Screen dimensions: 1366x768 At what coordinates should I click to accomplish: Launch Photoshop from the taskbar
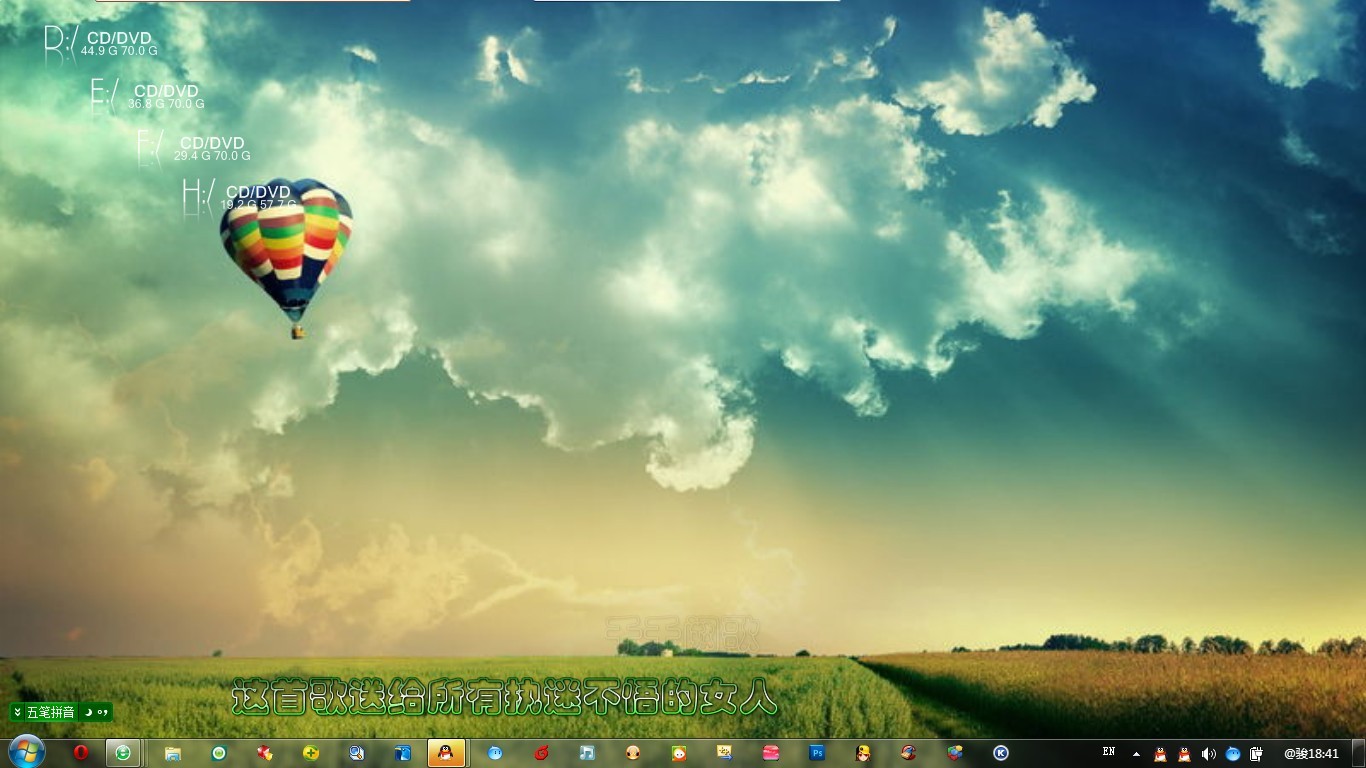(x=817, y=753)
